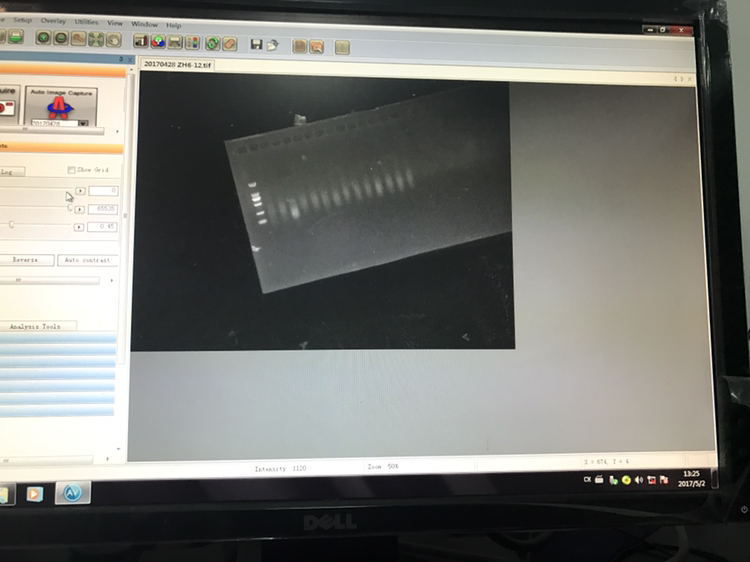Click the arrow beside the 65535 value field

pos(79,209)
